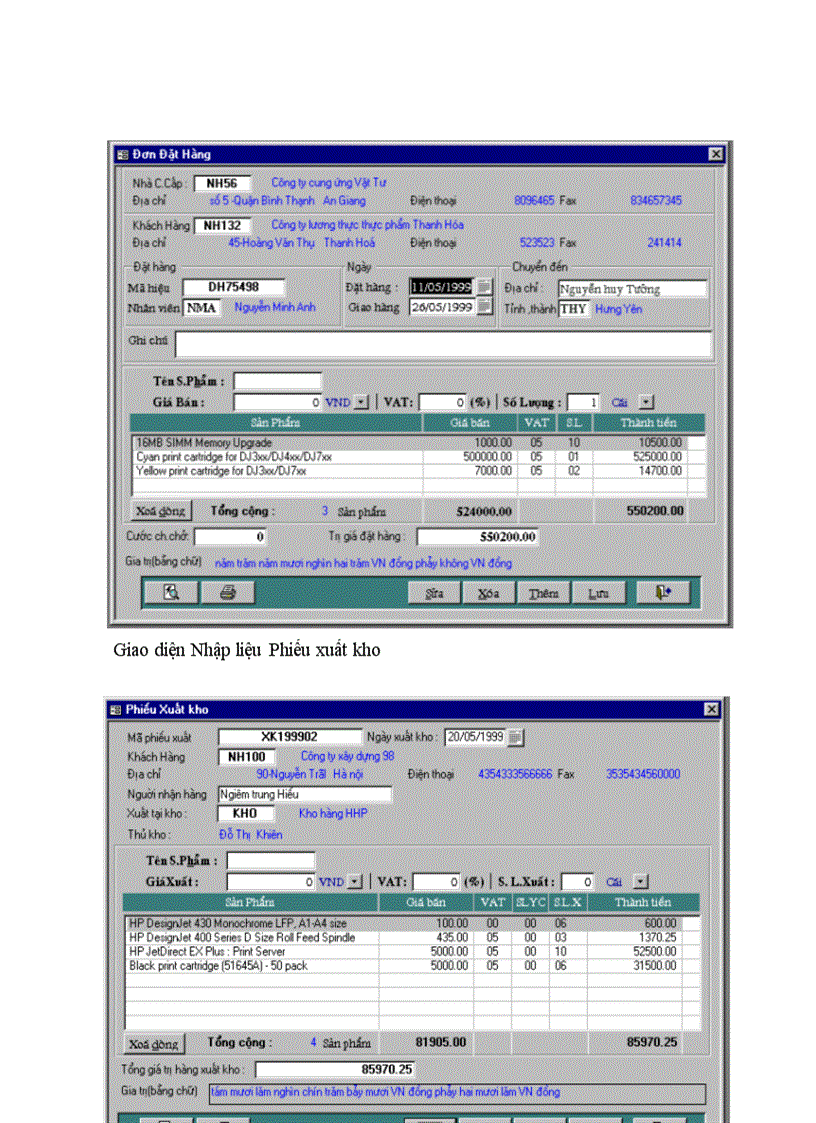Screen dimensions: 816x1123
Task: Click the printer icon on the order form
Action: click(x=227, y=591)
